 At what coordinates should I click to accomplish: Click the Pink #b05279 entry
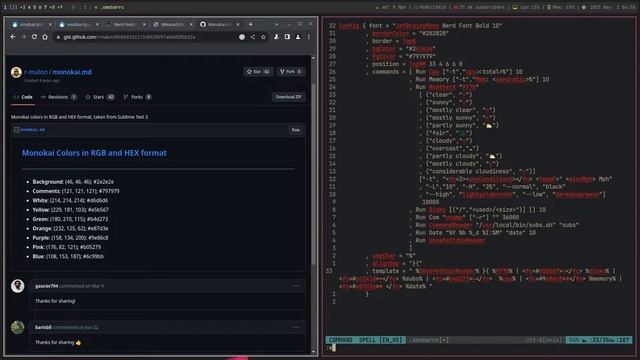[67, 247]
